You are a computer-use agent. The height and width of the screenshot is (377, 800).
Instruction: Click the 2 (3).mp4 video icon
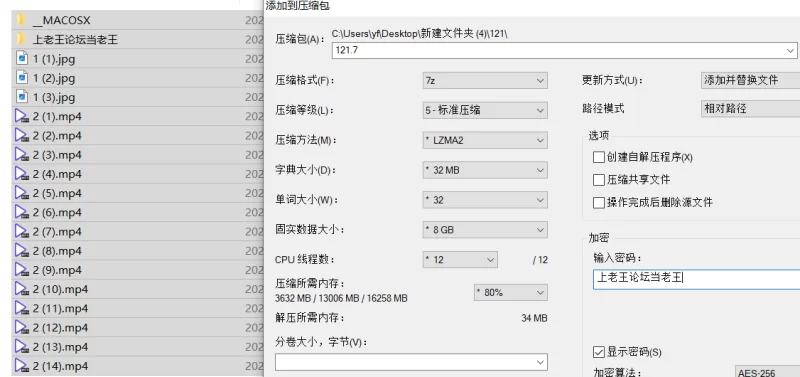[21, 155]
